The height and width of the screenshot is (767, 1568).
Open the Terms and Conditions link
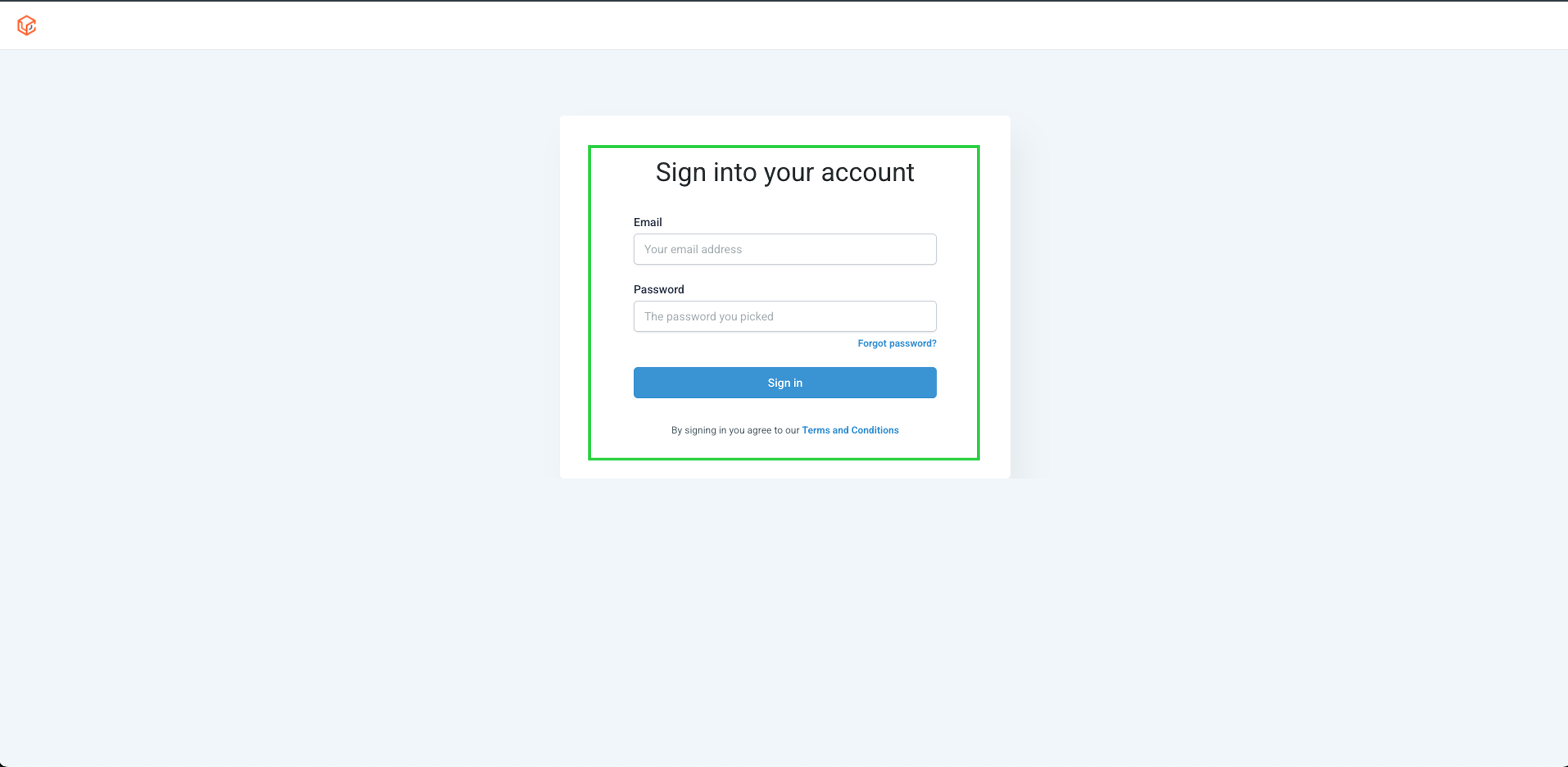pyautogui.click(x=850, y=430)
